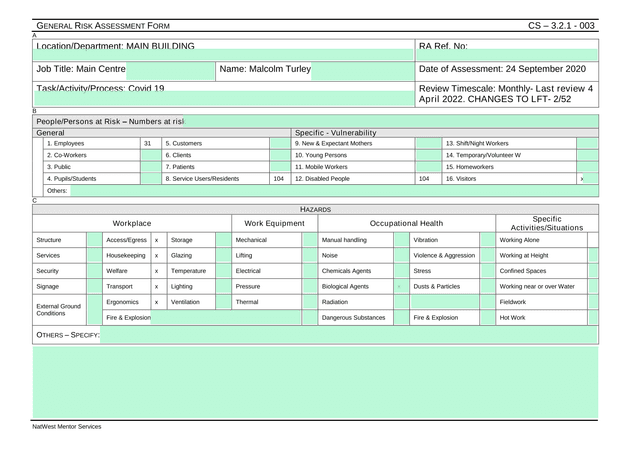
Task: Tick the Noise hazard box
Action: [x=402, y=256]
